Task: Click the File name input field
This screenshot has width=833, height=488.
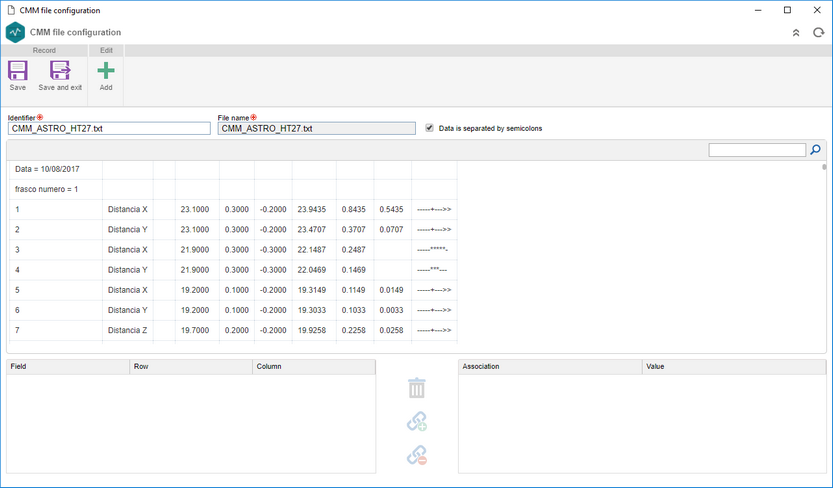Action: (x=317, y=129)
